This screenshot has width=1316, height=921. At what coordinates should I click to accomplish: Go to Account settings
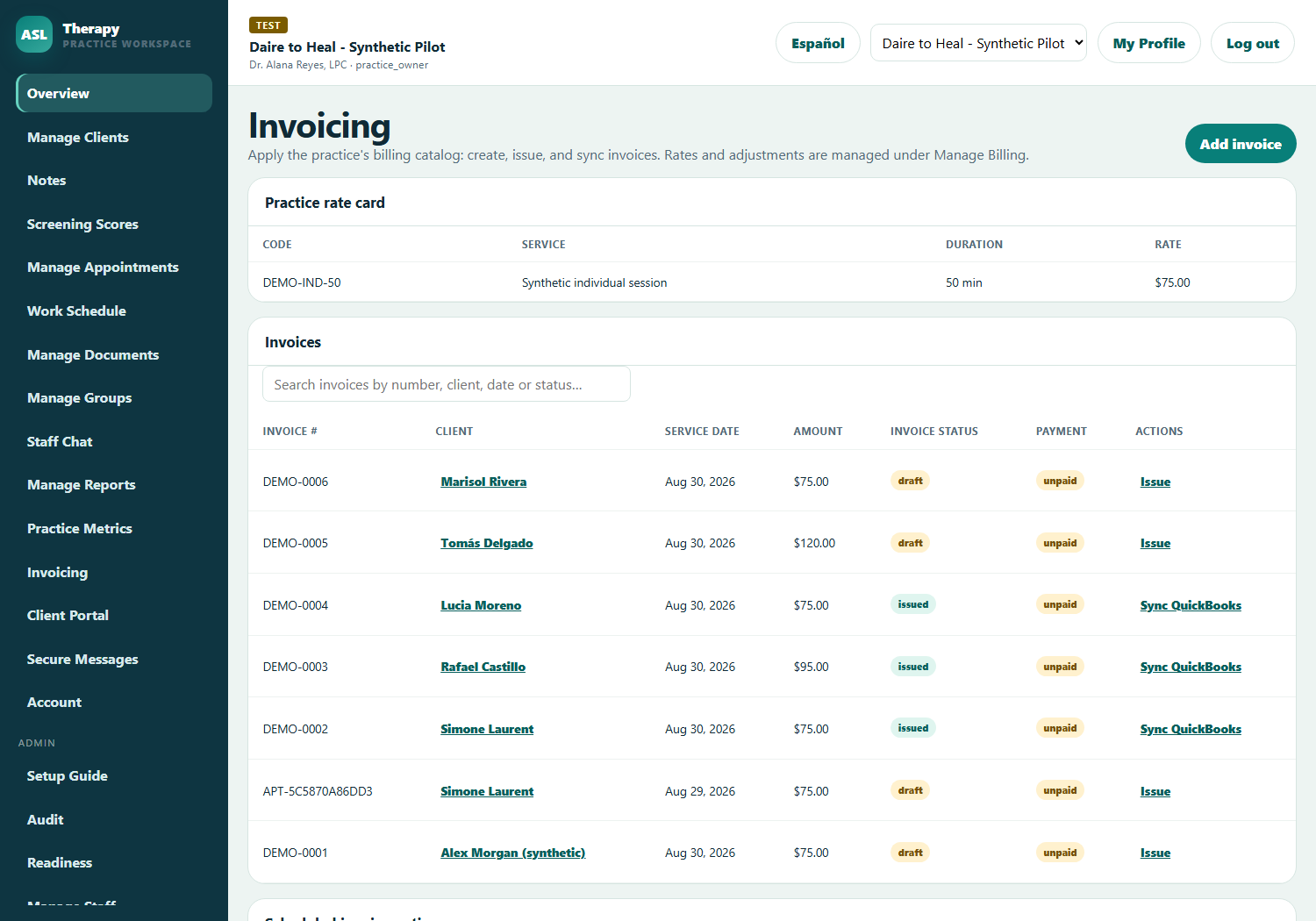114,702
